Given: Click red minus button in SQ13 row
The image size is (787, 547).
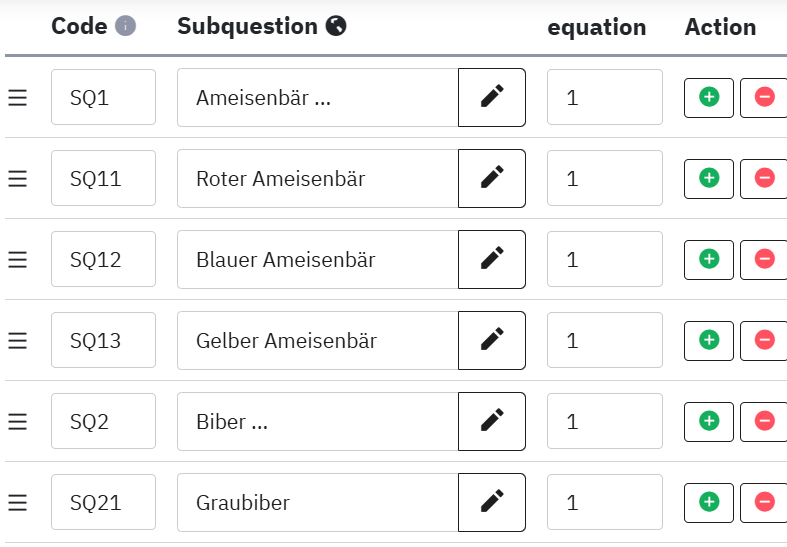Looking at the screenshot, I should click(764, 340).
